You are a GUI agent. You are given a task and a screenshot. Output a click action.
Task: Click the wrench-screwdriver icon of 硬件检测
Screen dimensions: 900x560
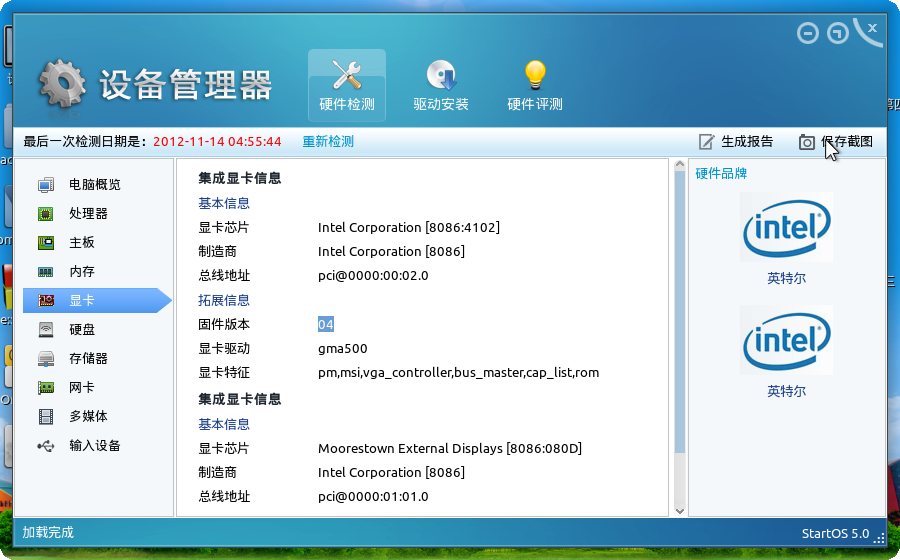347,75
